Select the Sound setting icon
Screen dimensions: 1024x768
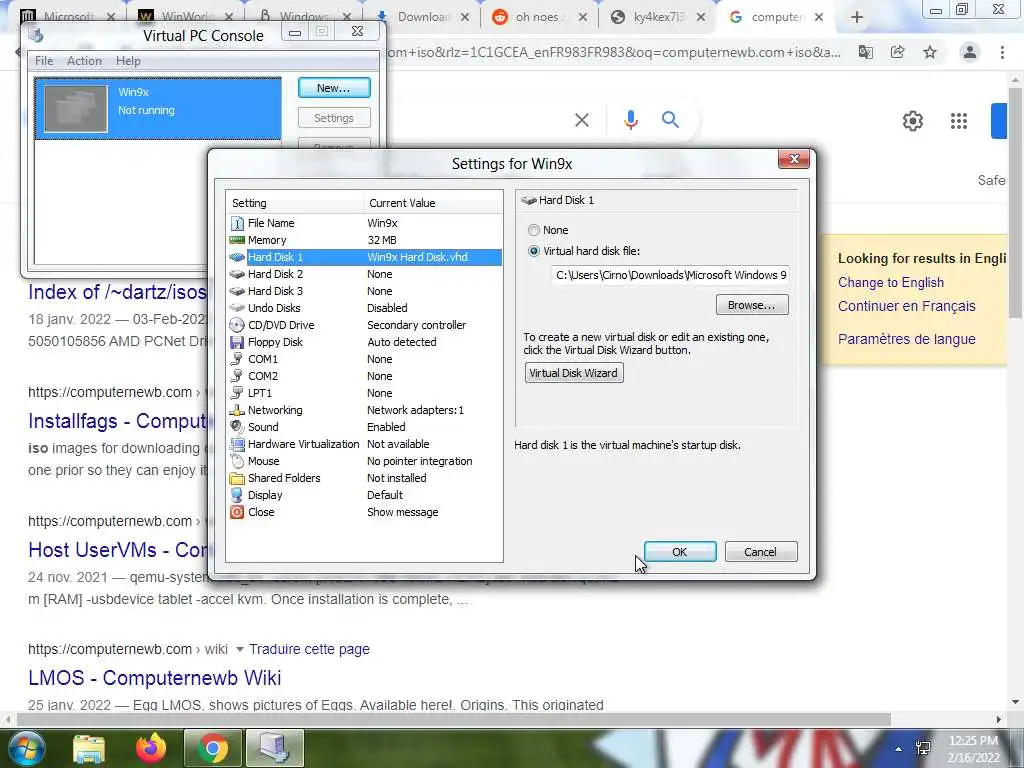click(237, 427)
